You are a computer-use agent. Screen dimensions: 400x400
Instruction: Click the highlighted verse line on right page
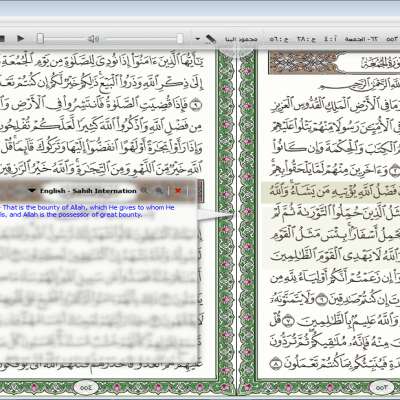pyautogui.click(x=330, y=192)
